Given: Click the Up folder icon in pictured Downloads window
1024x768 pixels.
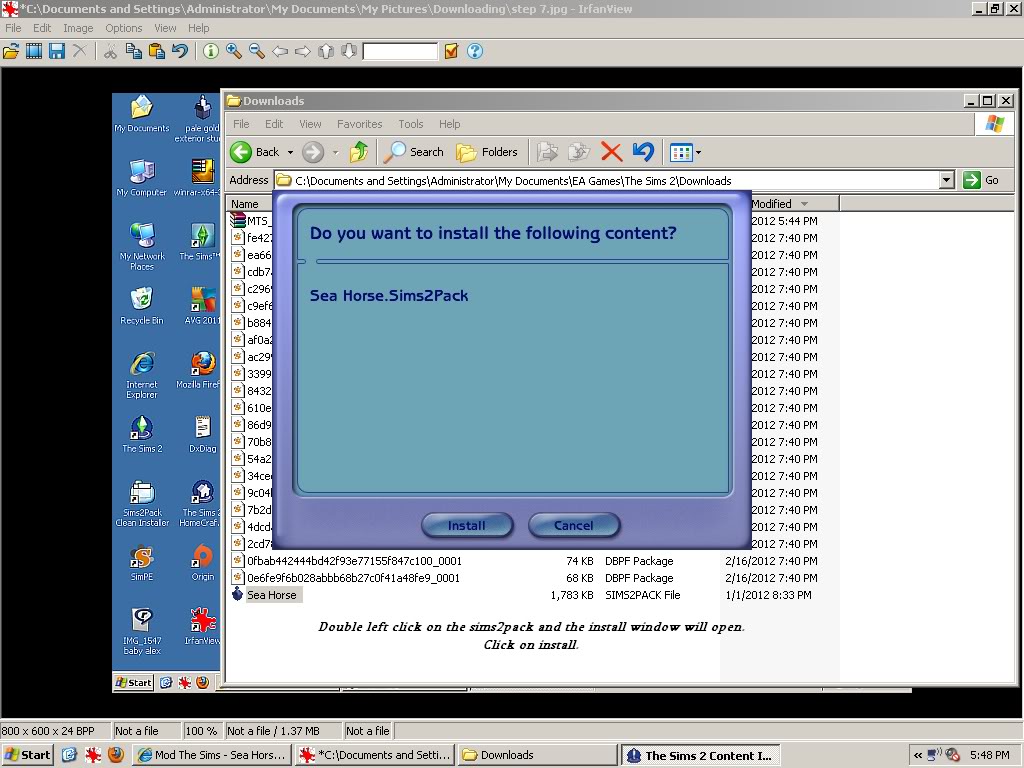Looking at the screenshot, I should (358, 152).
